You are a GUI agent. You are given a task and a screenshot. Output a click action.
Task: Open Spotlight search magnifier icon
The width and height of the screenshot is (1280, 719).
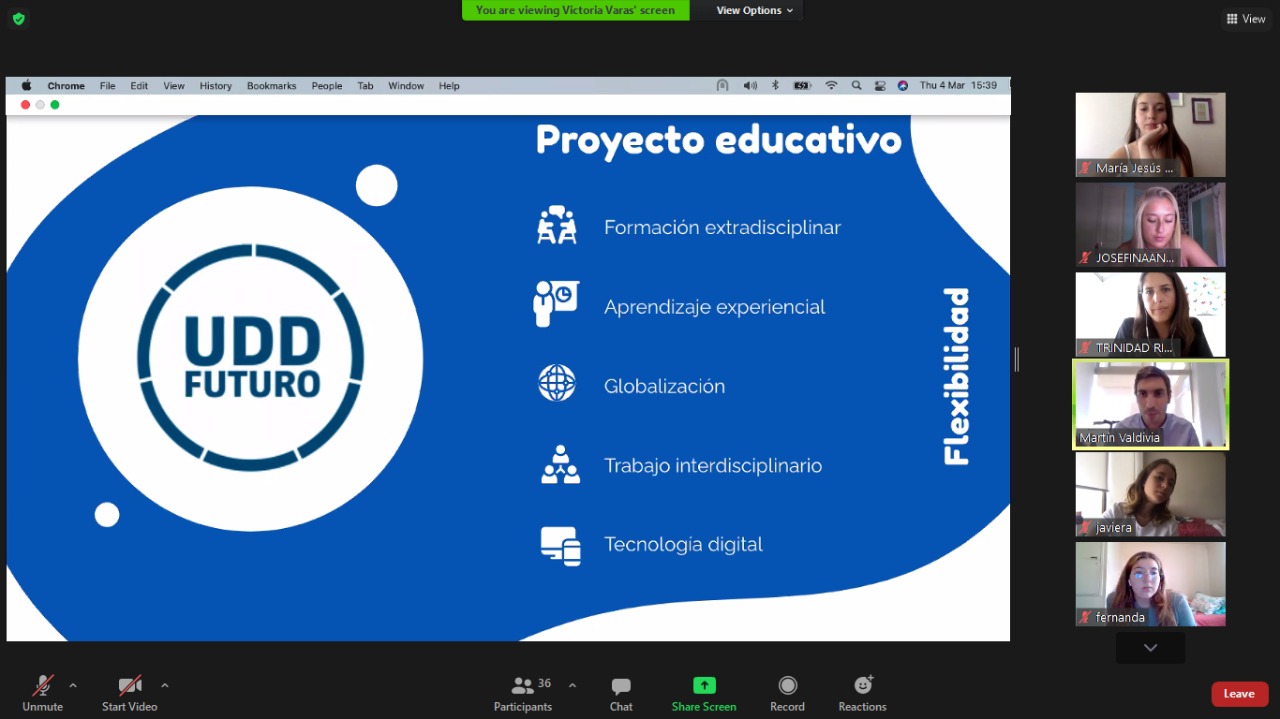[x=856, y=86]
